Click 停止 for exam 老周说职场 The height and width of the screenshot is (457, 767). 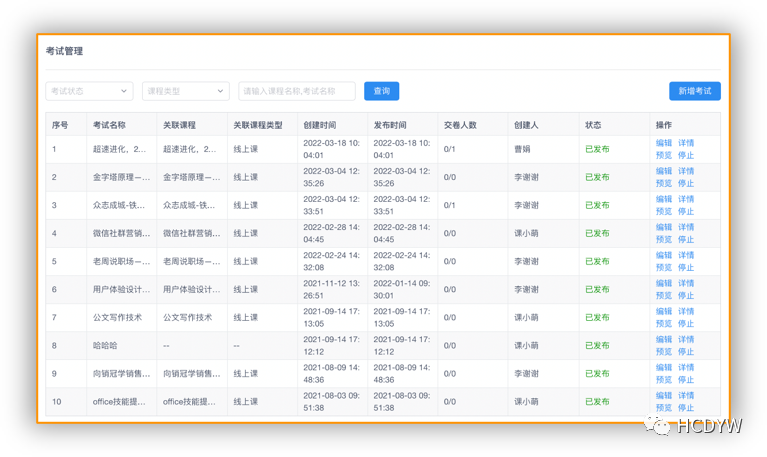coord(686,267)
